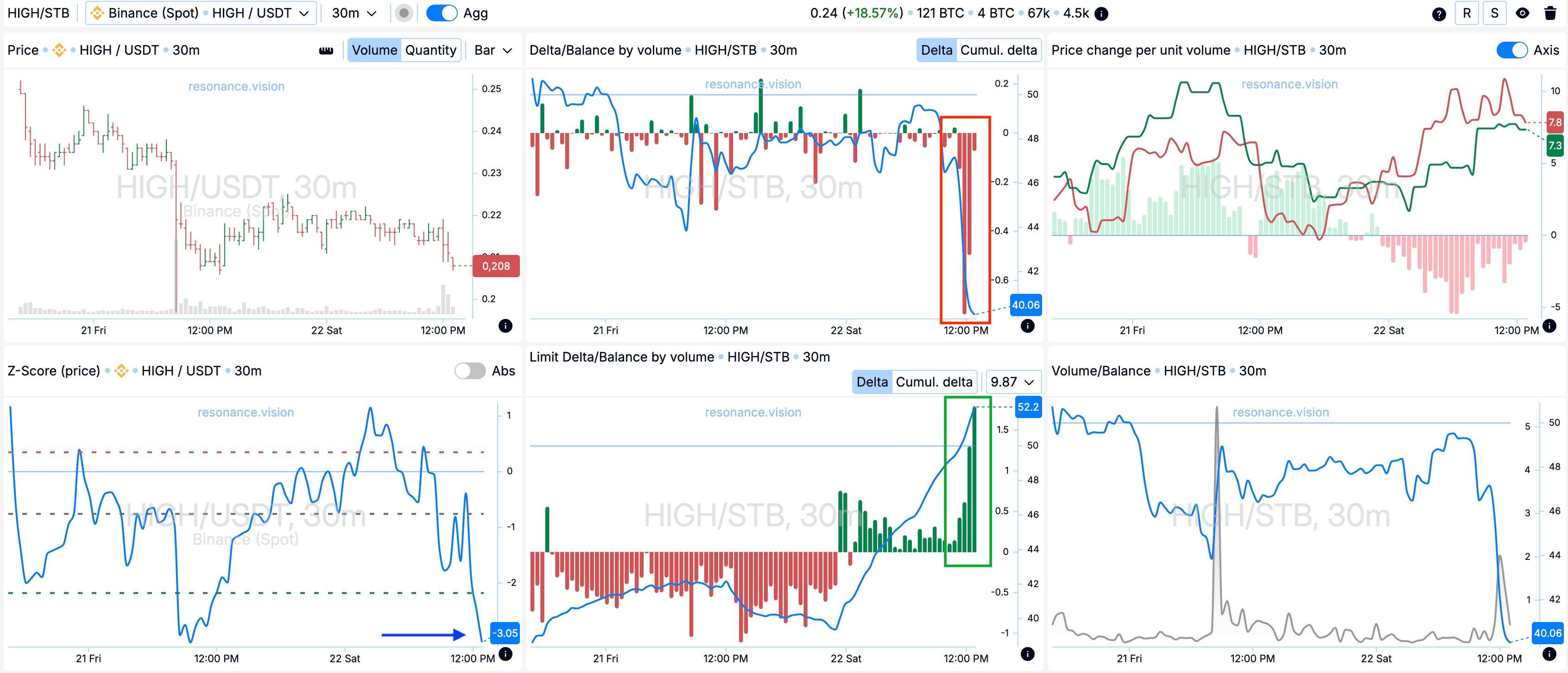Enable the Abs toggle on Z-Score
The height and width of the screenshot is (673, 1568).
click(470, 371)
